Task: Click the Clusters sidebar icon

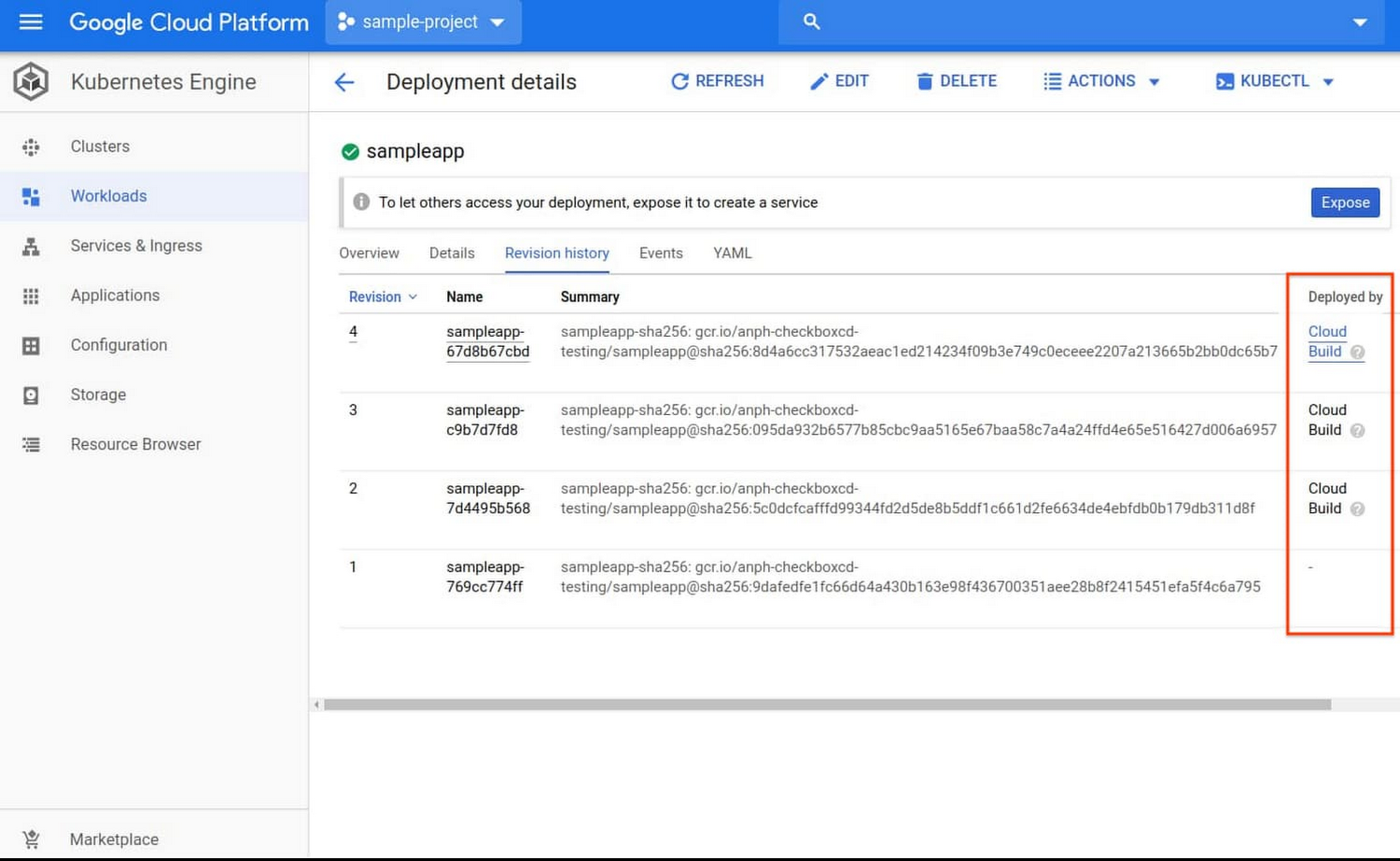Action: coord(31,146)
